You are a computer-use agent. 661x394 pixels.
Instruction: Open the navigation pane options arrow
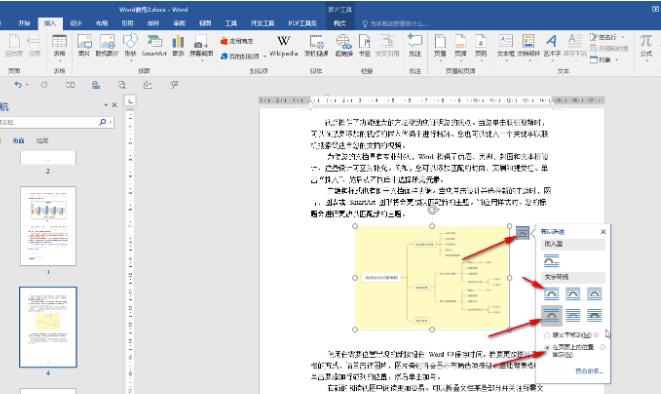click(x=106, y=105)
